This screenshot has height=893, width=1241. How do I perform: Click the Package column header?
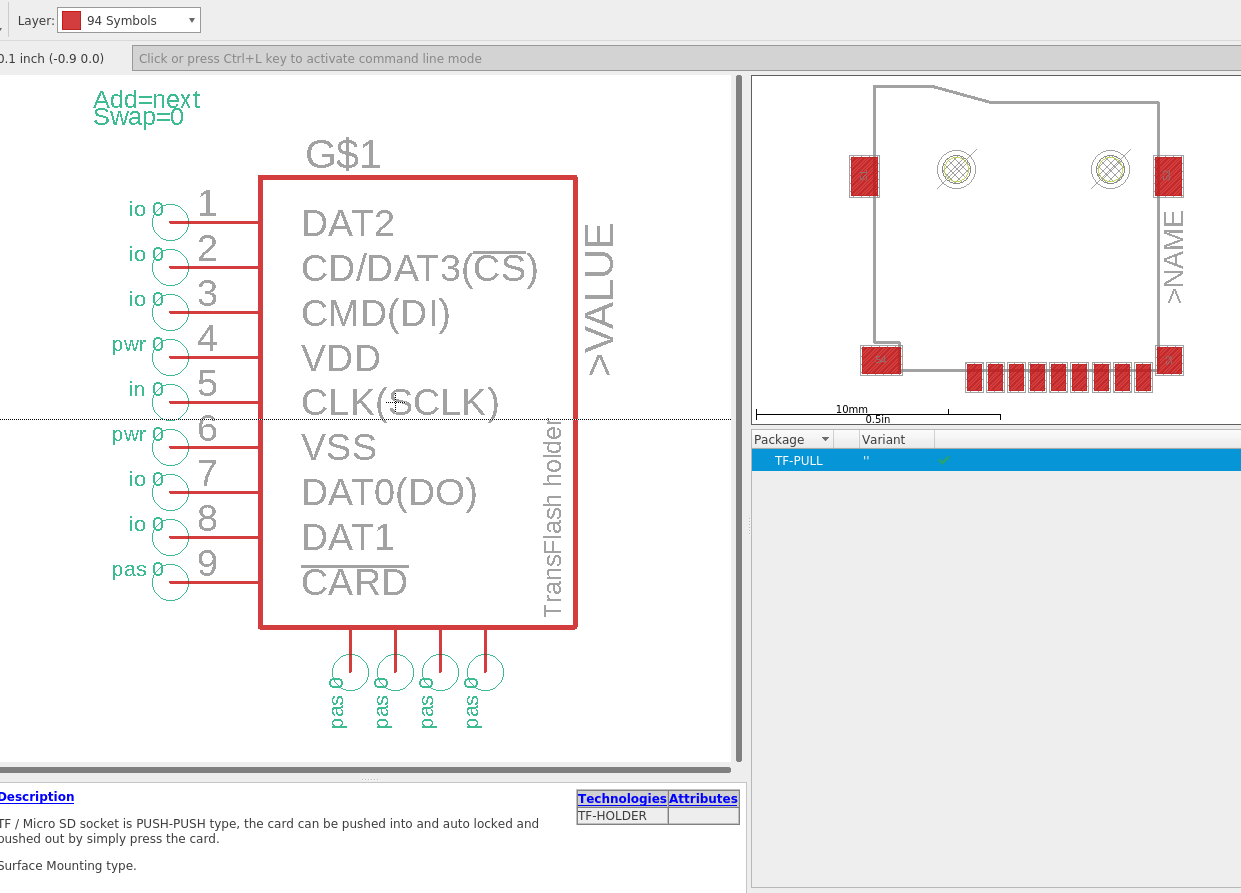pyautogui.click(x=792, y=439)
